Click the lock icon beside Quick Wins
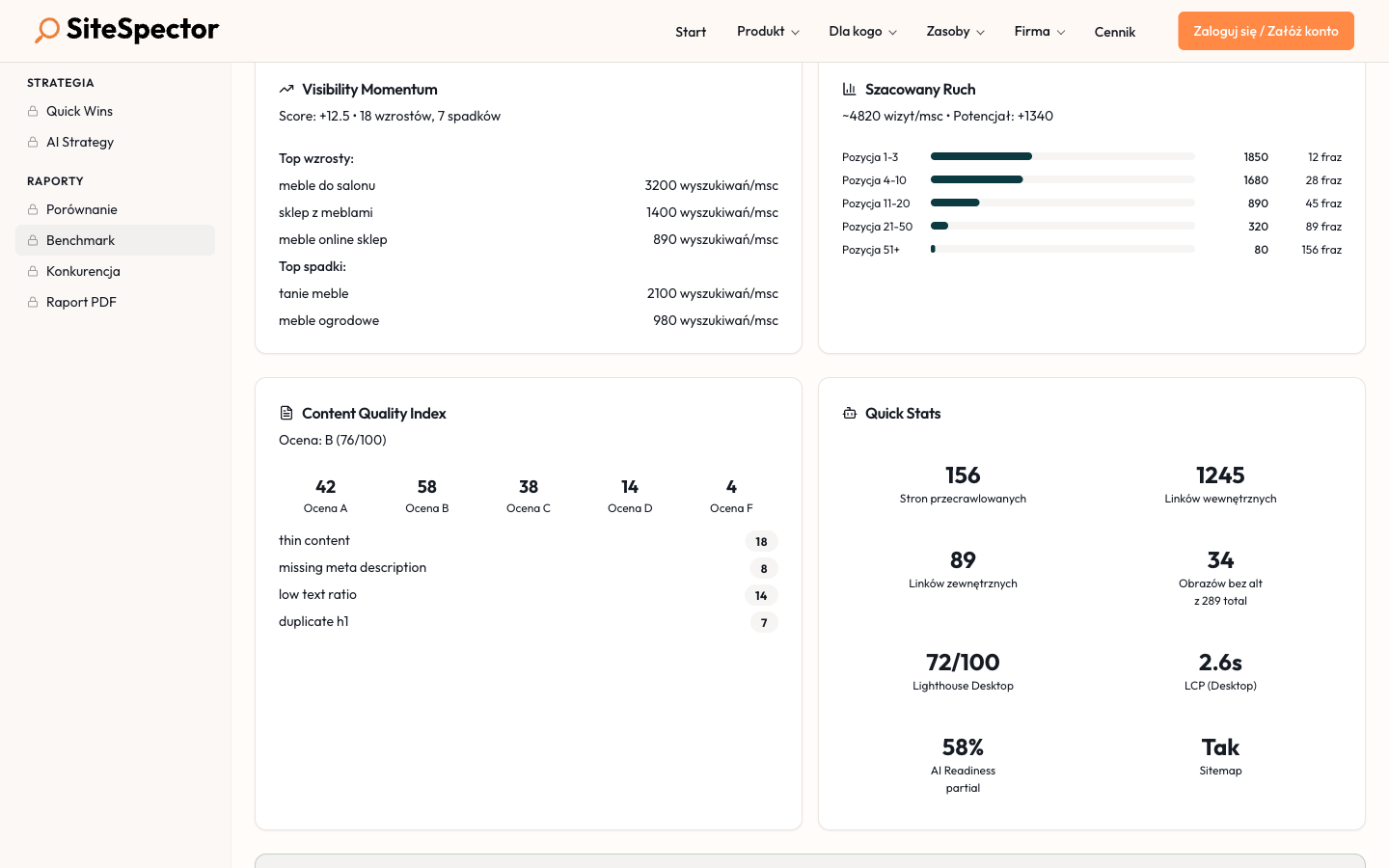This screenshot has height=868, width=1389. [33, 112]
